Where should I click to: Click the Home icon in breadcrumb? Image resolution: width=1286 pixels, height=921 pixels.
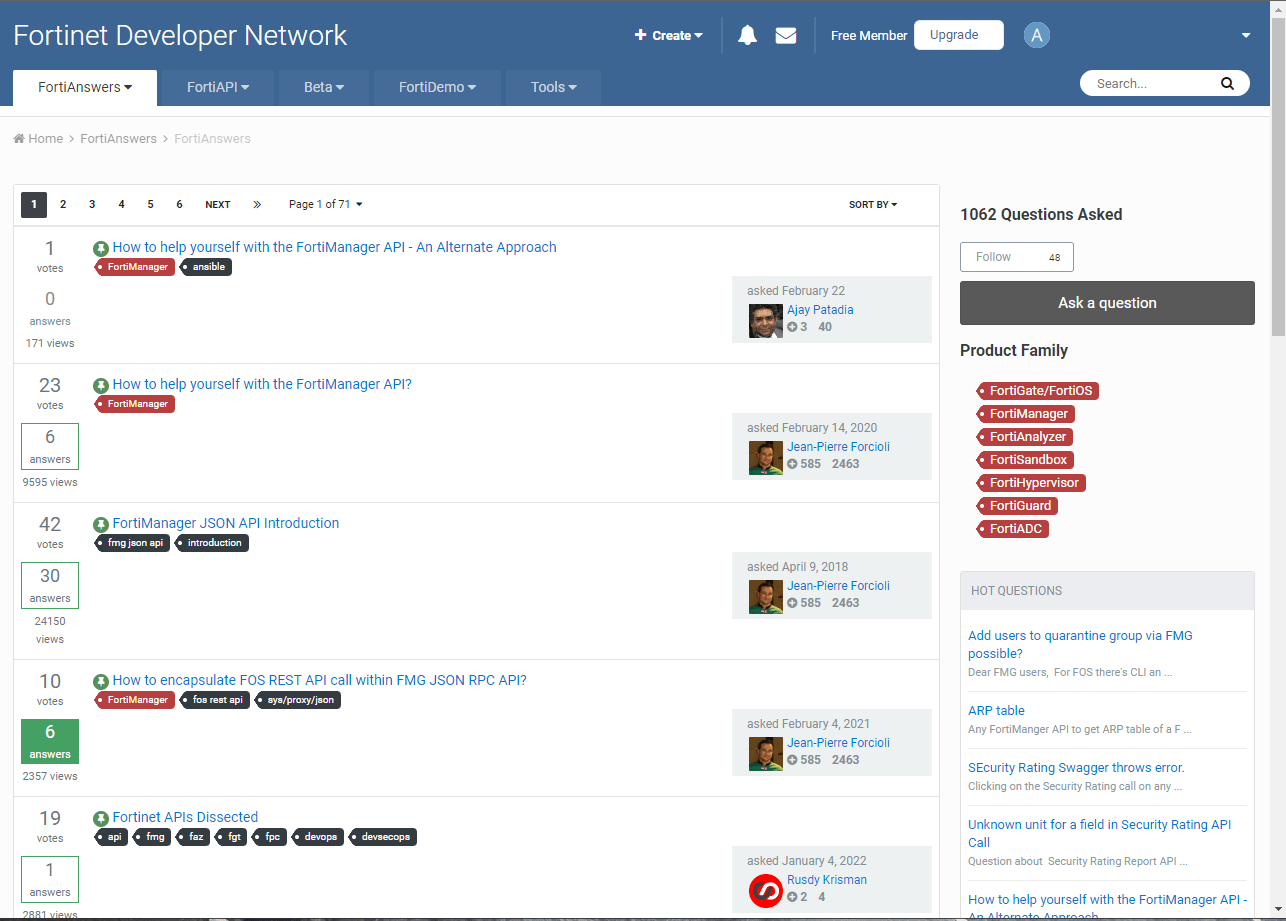tap(19, 139)
